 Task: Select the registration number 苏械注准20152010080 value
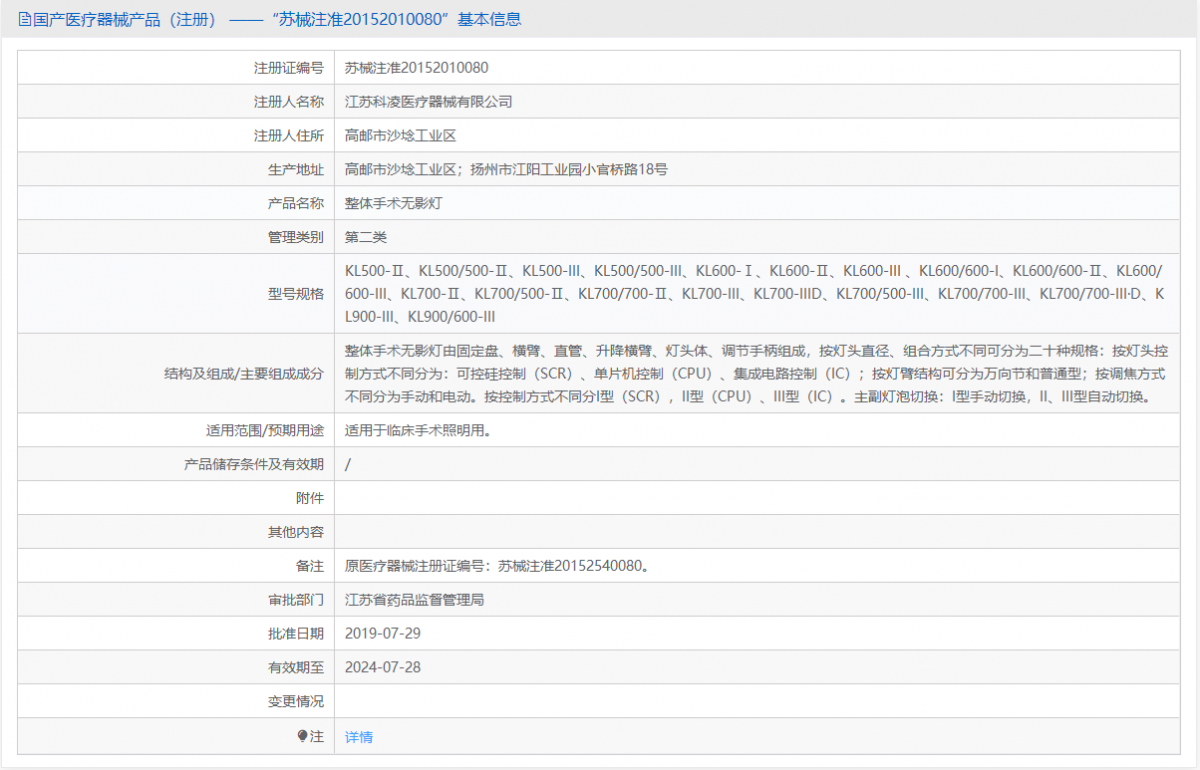(417, 68)
